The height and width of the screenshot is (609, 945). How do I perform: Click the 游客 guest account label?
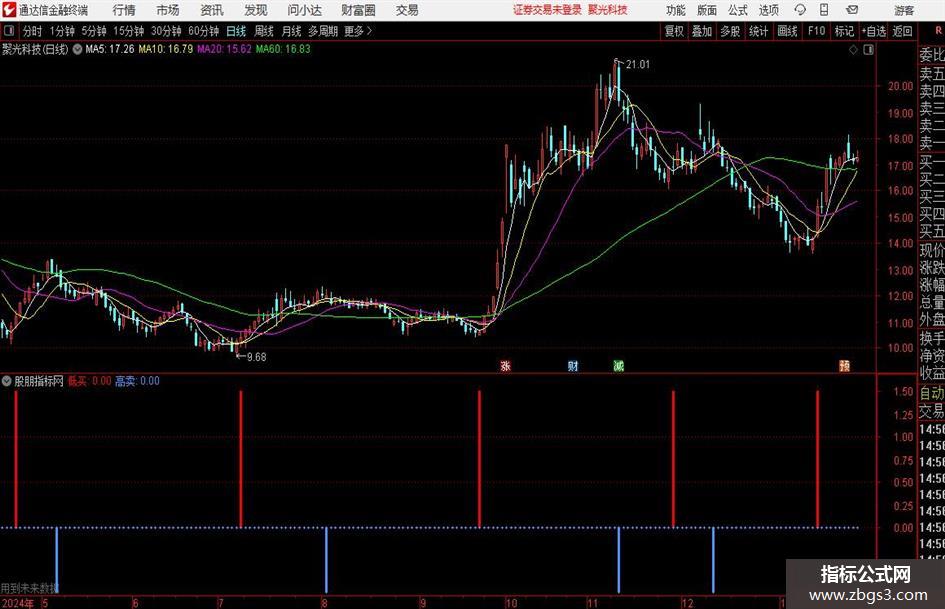pyautogui.click(x=904, y=10)
